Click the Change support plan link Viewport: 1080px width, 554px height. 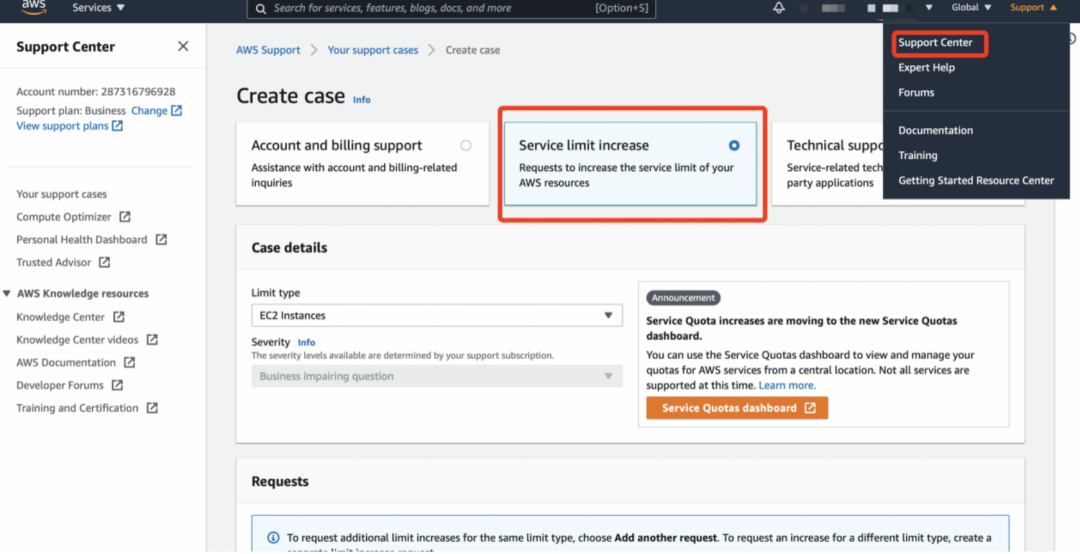point(149,110)
